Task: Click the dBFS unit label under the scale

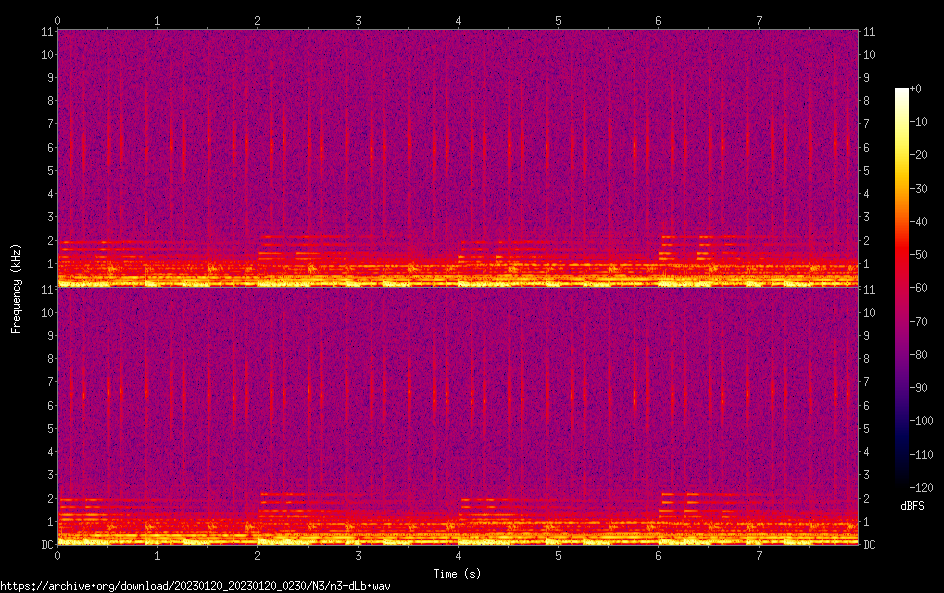Action: 912,506
